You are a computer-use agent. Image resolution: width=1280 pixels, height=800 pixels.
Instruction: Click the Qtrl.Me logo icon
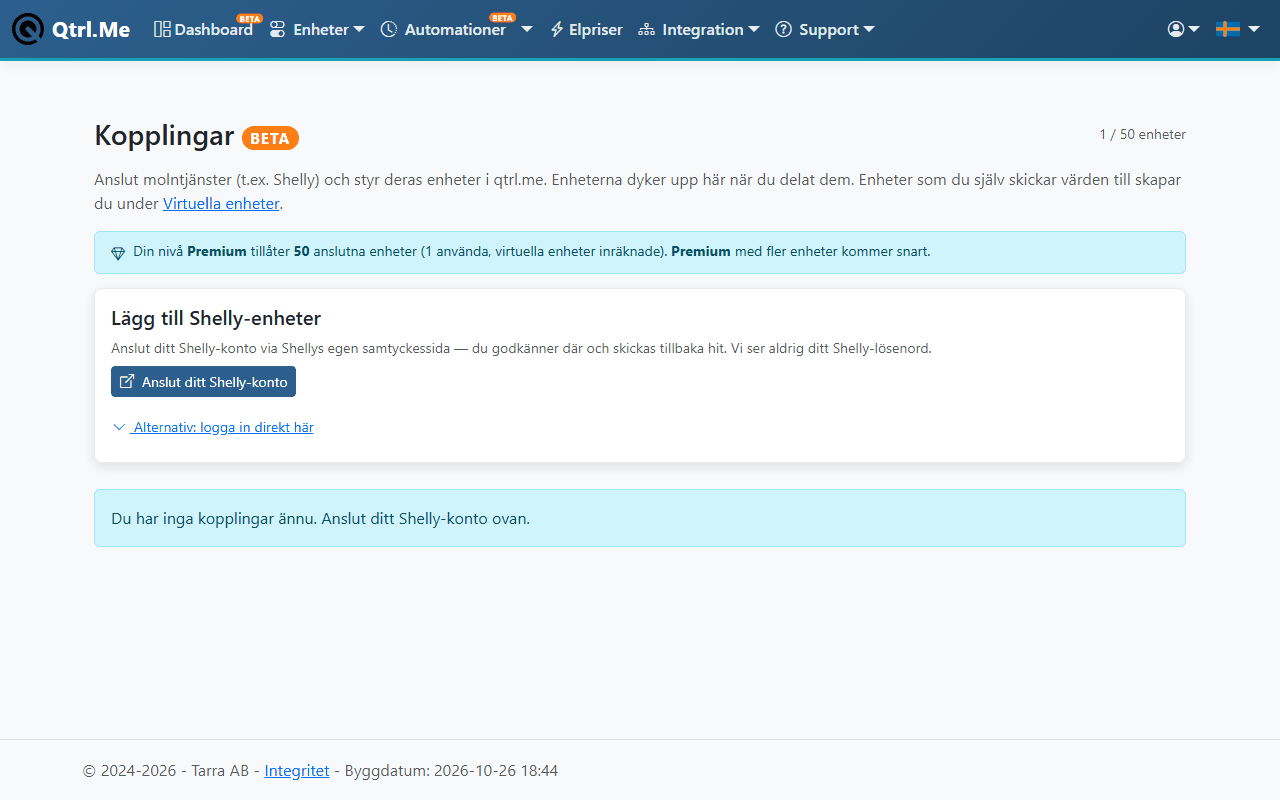28,29
